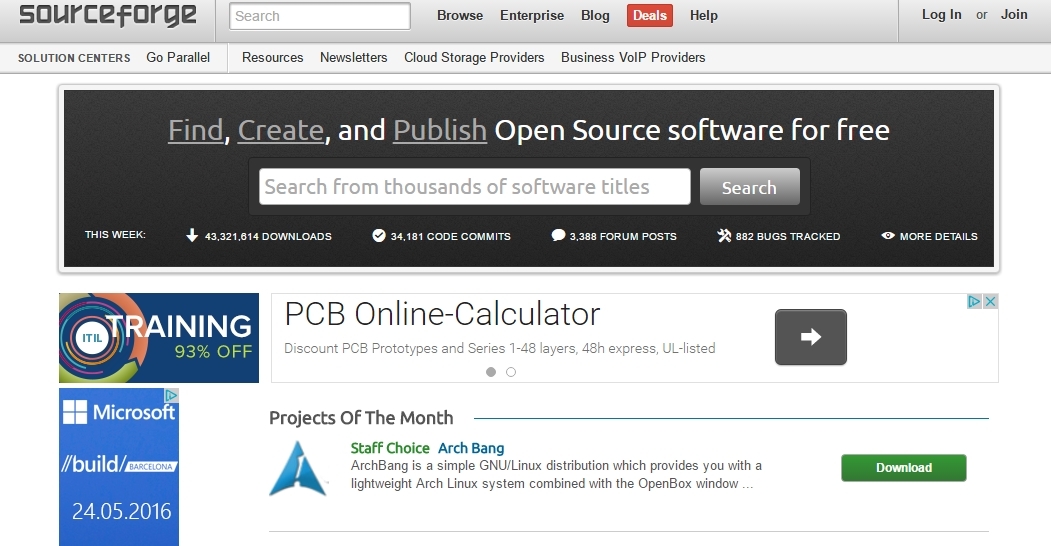Open Cloud Storage Providers link
This screenshot has height=546, width=1051.
tap(474, 58)
